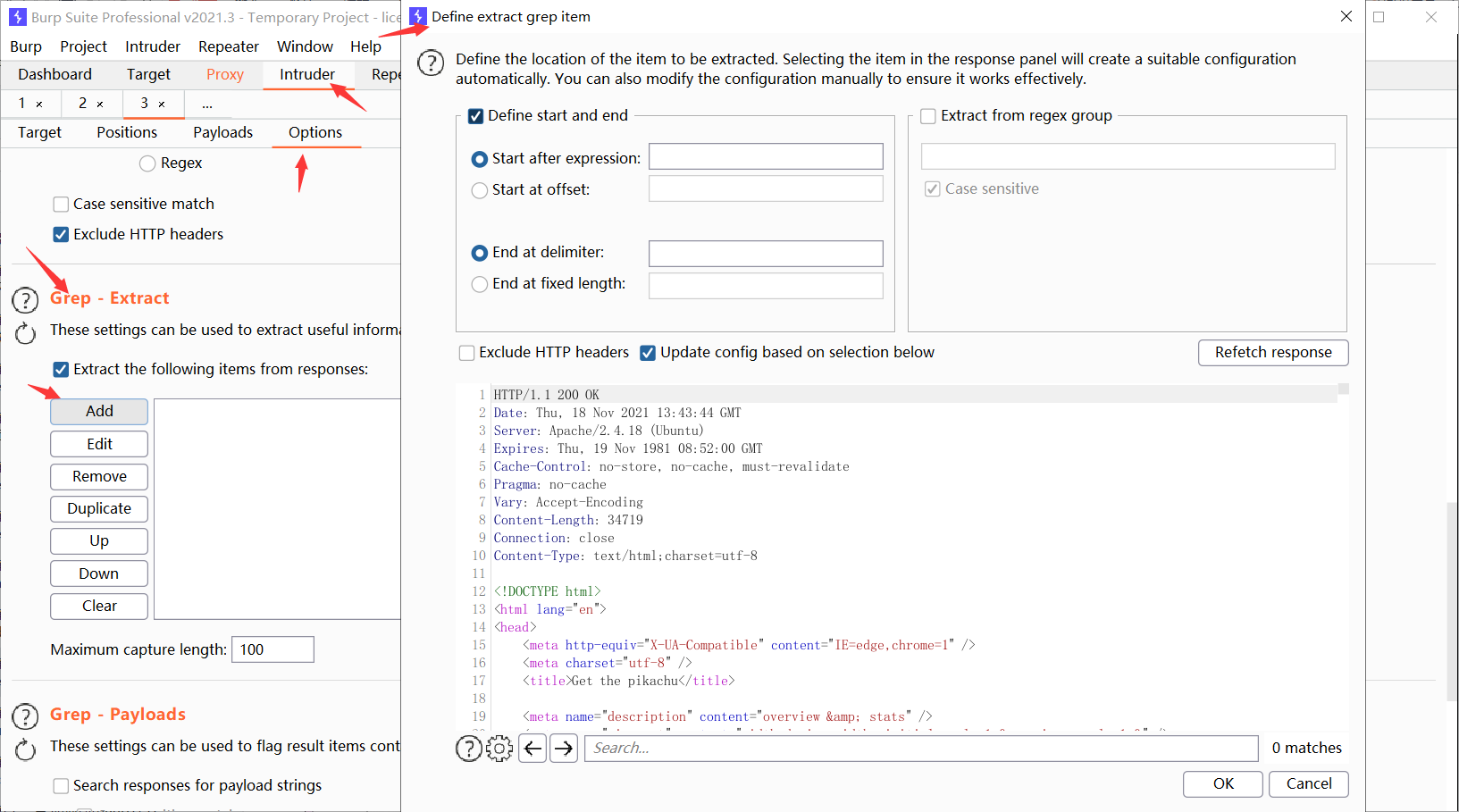Go to previous search match arrow

click(532, 749)
